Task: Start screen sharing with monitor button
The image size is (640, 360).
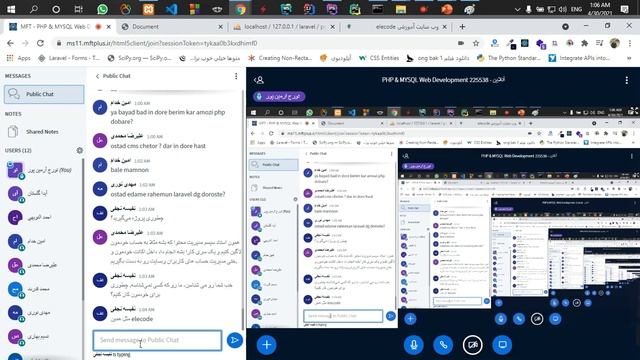Action: [502, 345]
